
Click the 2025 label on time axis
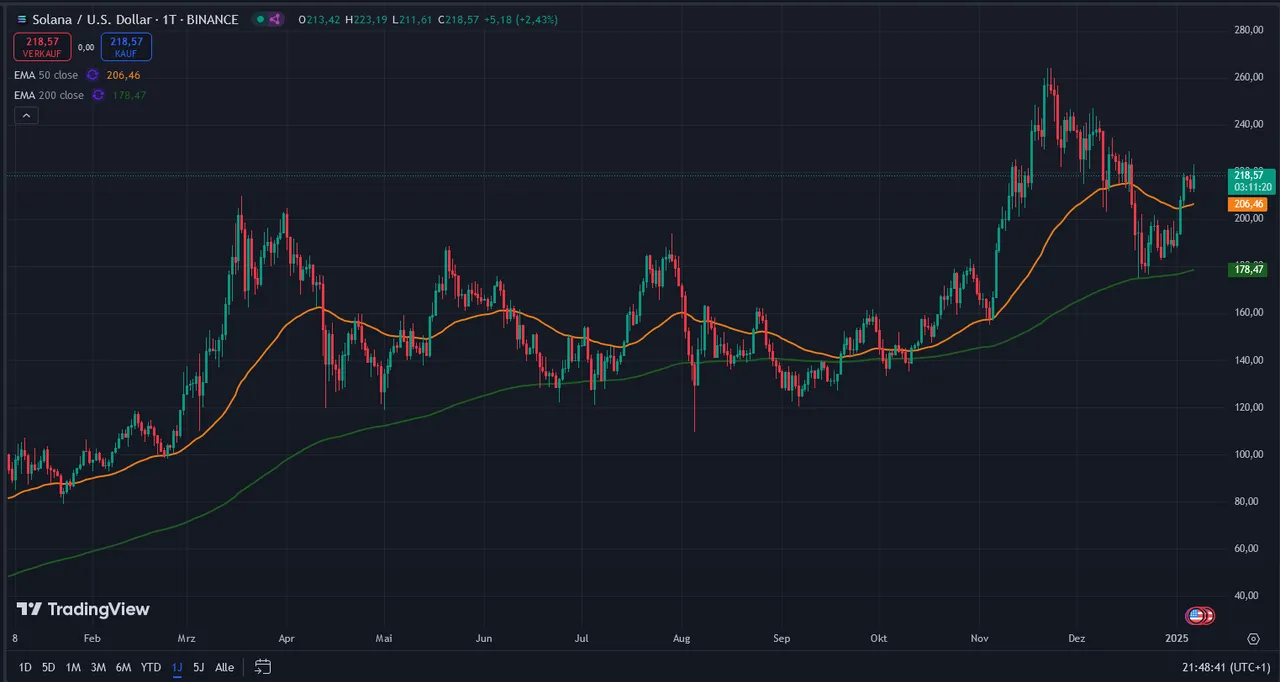pos(1177,638)
